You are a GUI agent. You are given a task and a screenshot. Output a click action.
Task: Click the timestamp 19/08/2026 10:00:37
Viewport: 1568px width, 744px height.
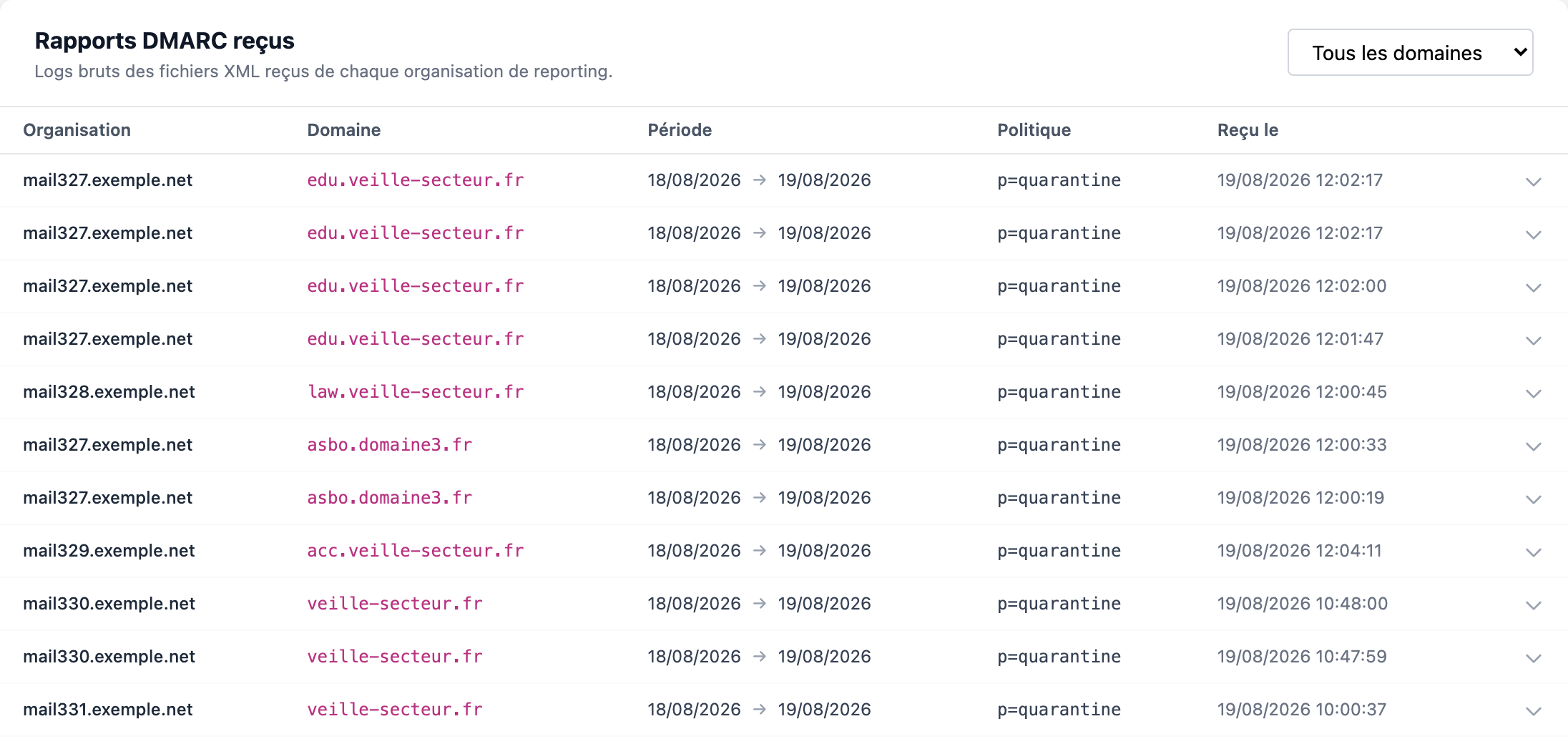pos(1302,709)
